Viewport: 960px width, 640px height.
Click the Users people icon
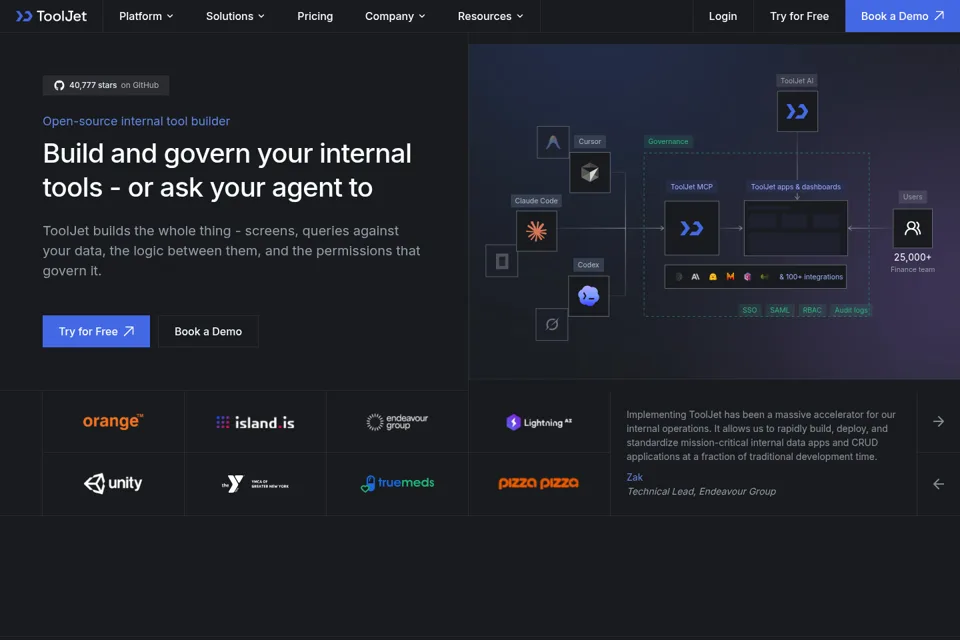(x=912, y=228)
